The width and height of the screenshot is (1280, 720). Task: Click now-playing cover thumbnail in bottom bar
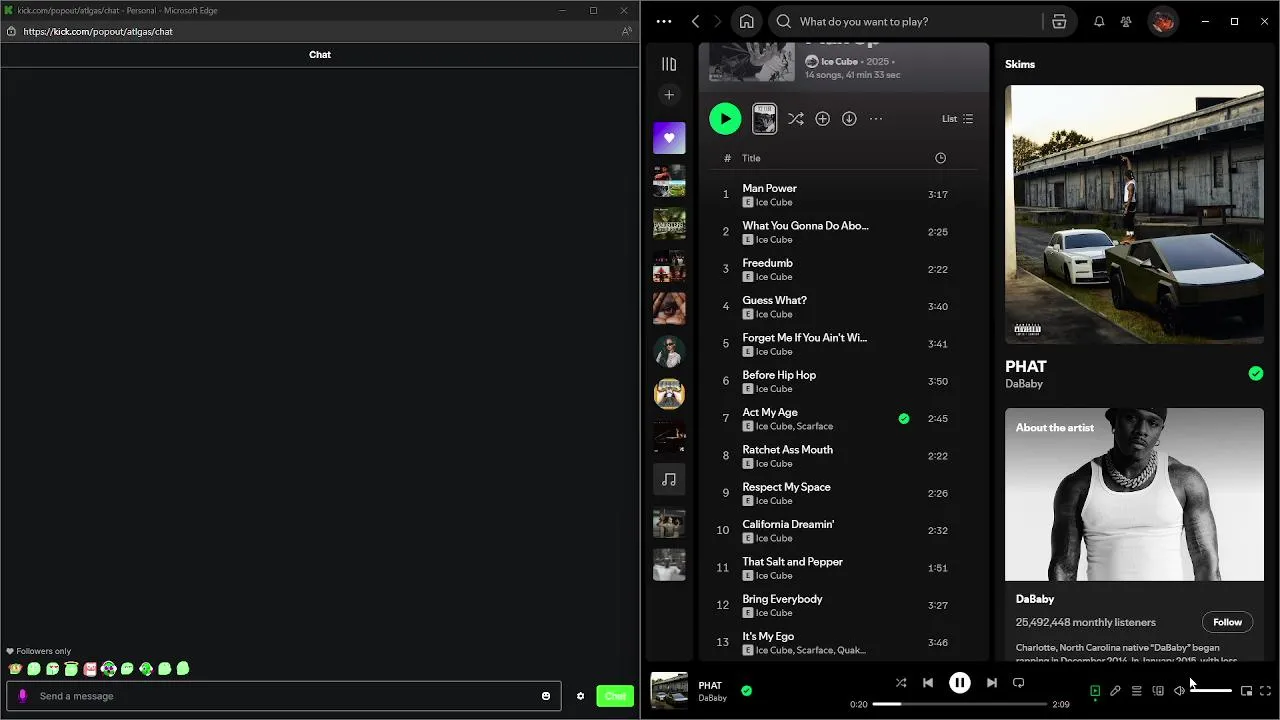[x=669, y=690]
